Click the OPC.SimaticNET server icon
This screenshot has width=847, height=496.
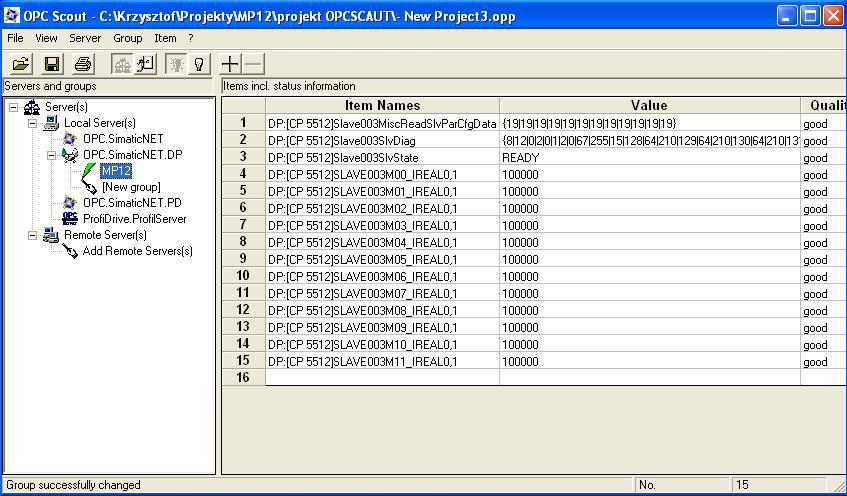70,139
